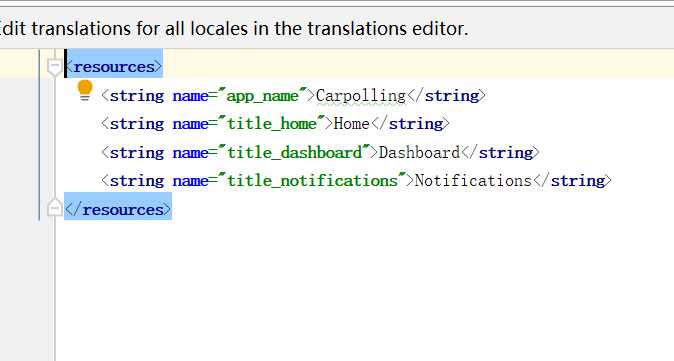Click the Carpolling string value
674x361 pixels.
[x=361, y=96]
